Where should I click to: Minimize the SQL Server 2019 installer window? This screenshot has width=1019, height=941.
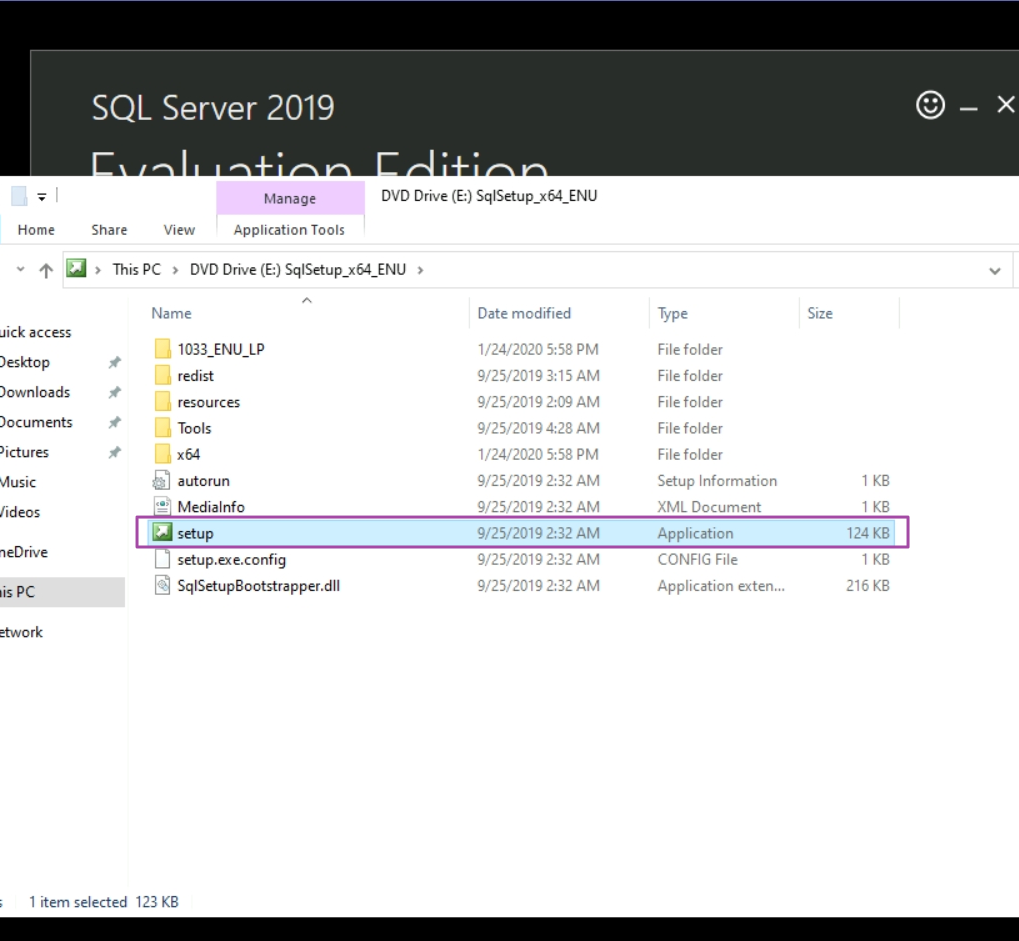click(968, 109)
